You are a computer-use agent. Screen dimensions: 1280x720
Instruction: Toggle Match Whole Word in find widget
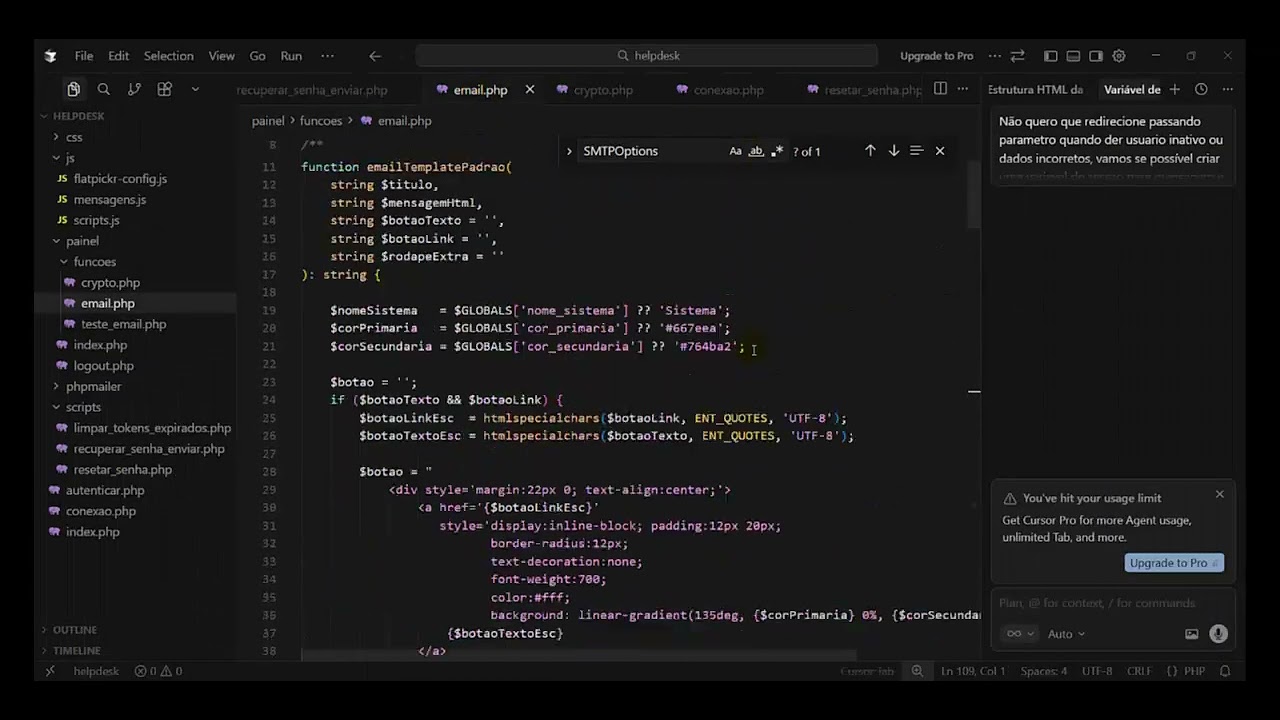[756, 151]
